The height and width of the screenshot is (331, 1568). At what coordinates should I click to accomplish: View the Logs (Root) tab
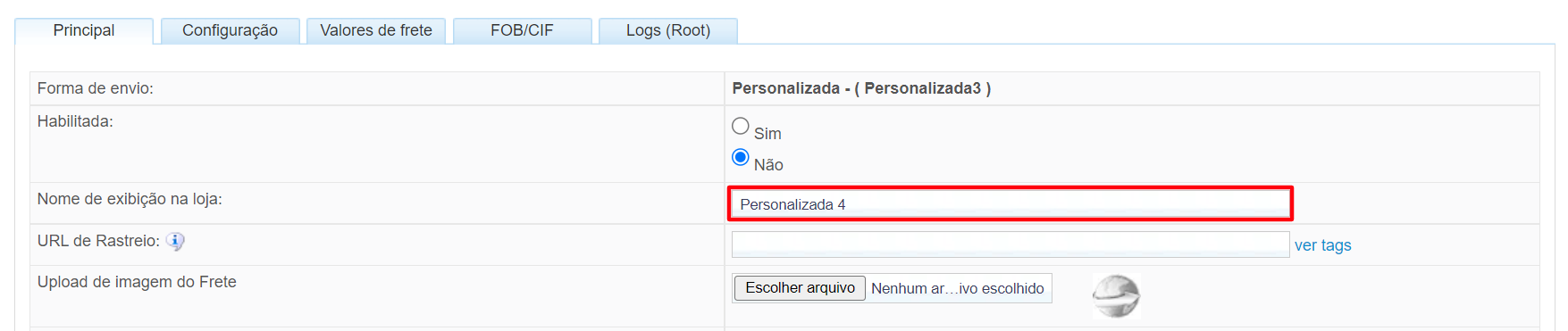tap(668, 30)
